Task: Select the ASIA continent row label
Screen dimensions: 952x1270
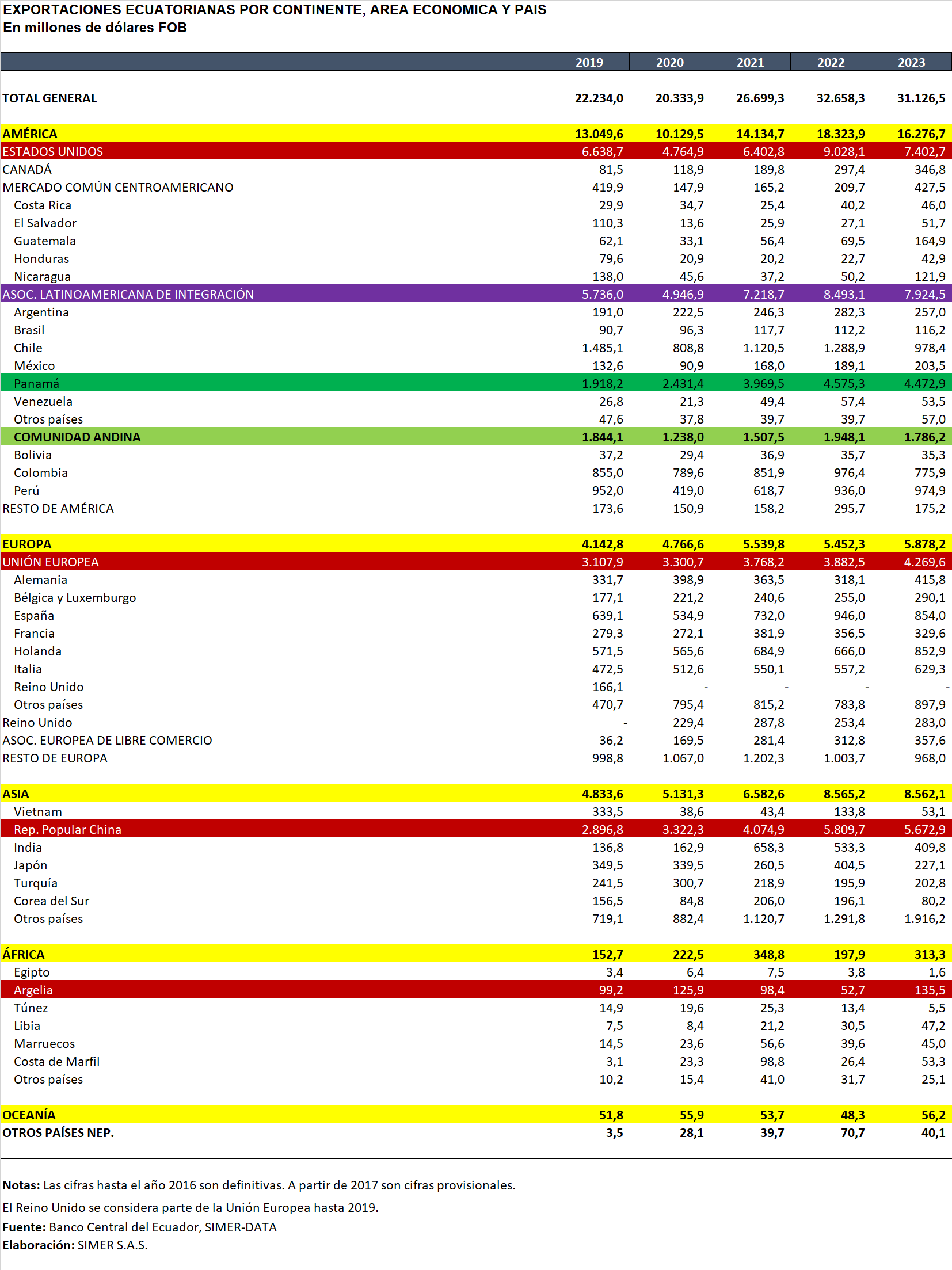Action: pyautogui.click(x=16, y=794)
